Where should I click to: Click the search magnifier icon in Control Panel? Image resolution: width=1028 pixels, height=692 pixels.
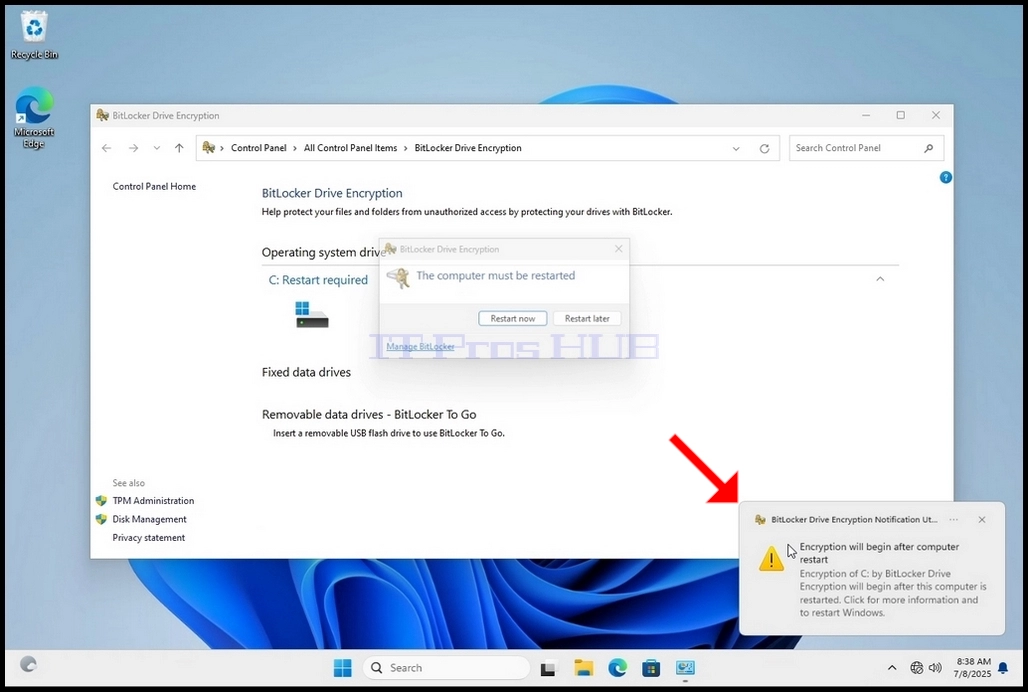tap(928, 148)
